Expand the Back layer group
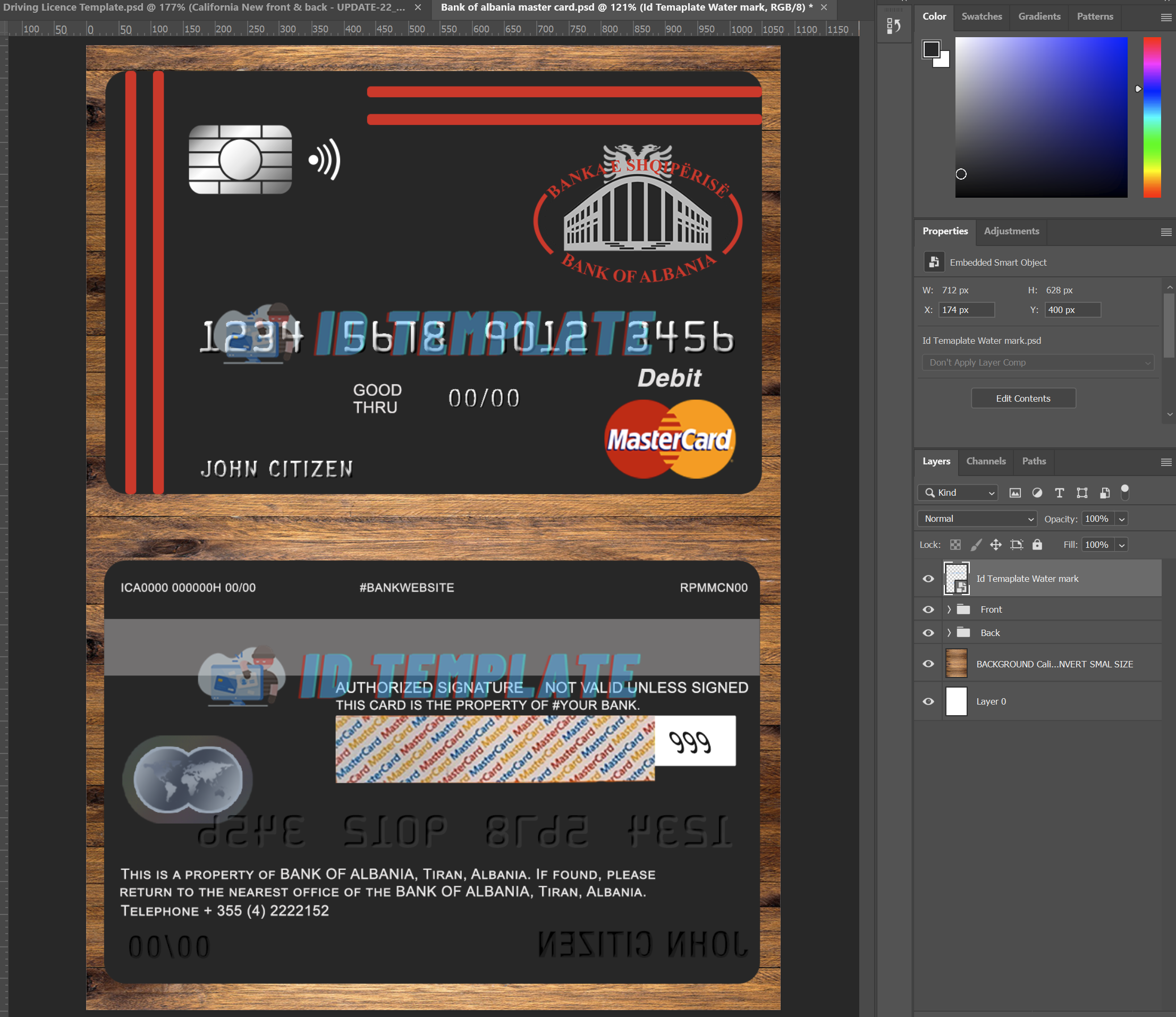The width and height of the screenshot is (1176, 1017). click(949, 633)
